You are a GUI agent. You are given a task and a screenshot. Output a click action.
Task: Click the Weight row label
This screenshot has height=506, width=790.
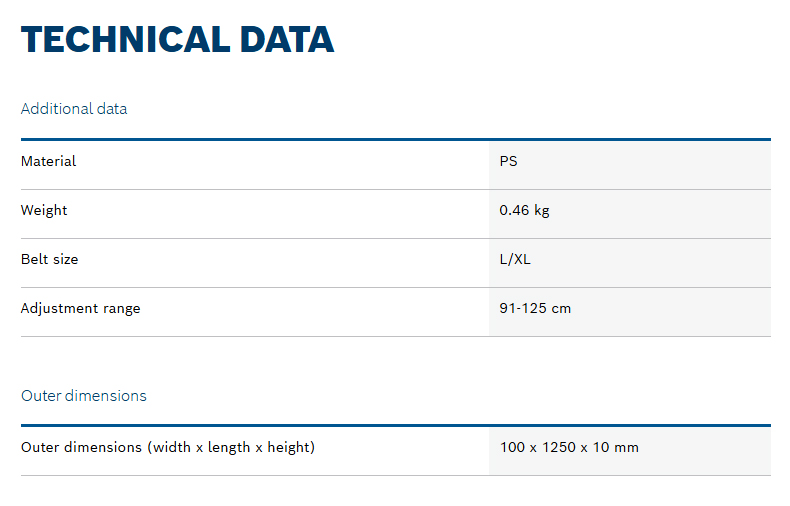[44, 210]
